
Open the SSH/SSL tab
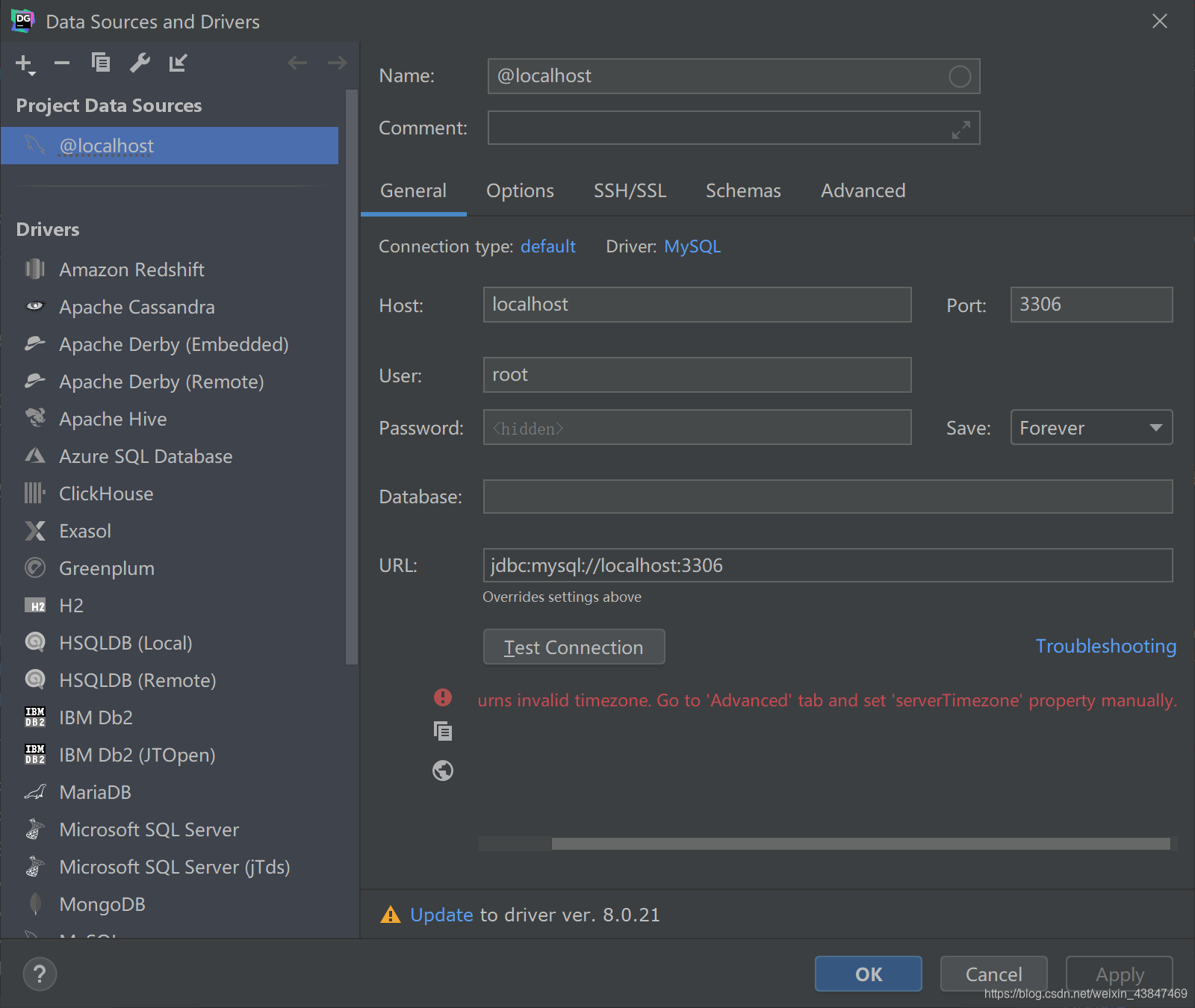pyautogui.click(x=630, y=191)
